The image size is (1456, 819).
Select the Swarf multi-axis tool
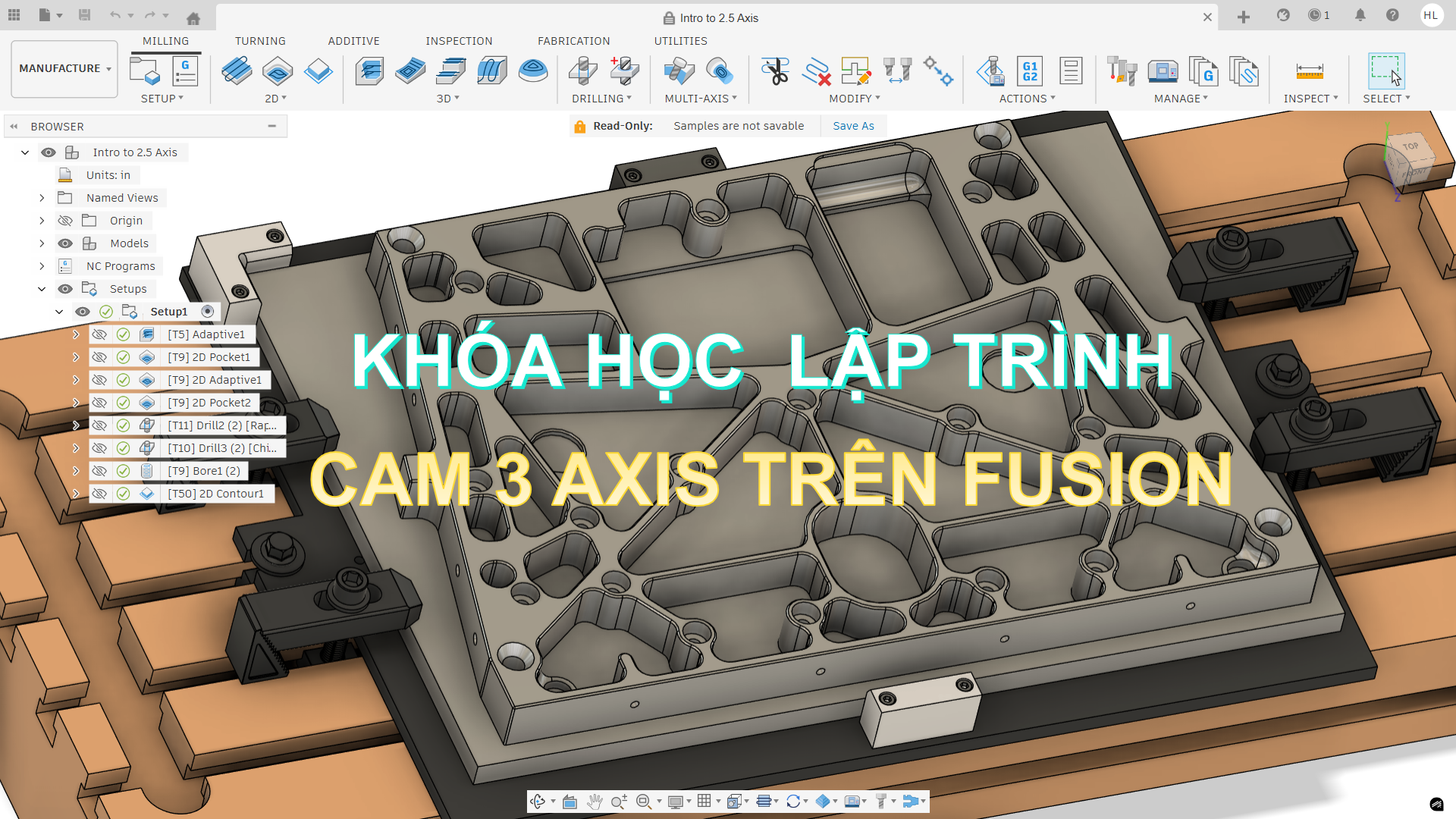[x=679, y=71]
